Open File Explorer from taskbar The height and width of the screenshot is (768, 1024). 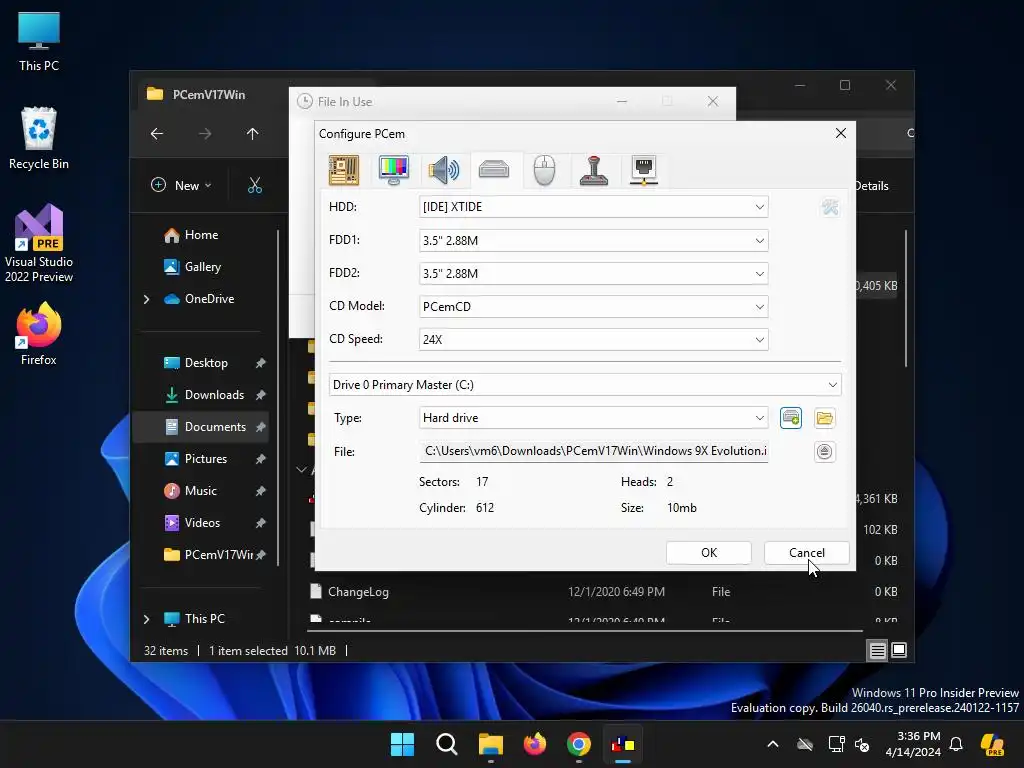pyautogui.click(x=490, y=744)
